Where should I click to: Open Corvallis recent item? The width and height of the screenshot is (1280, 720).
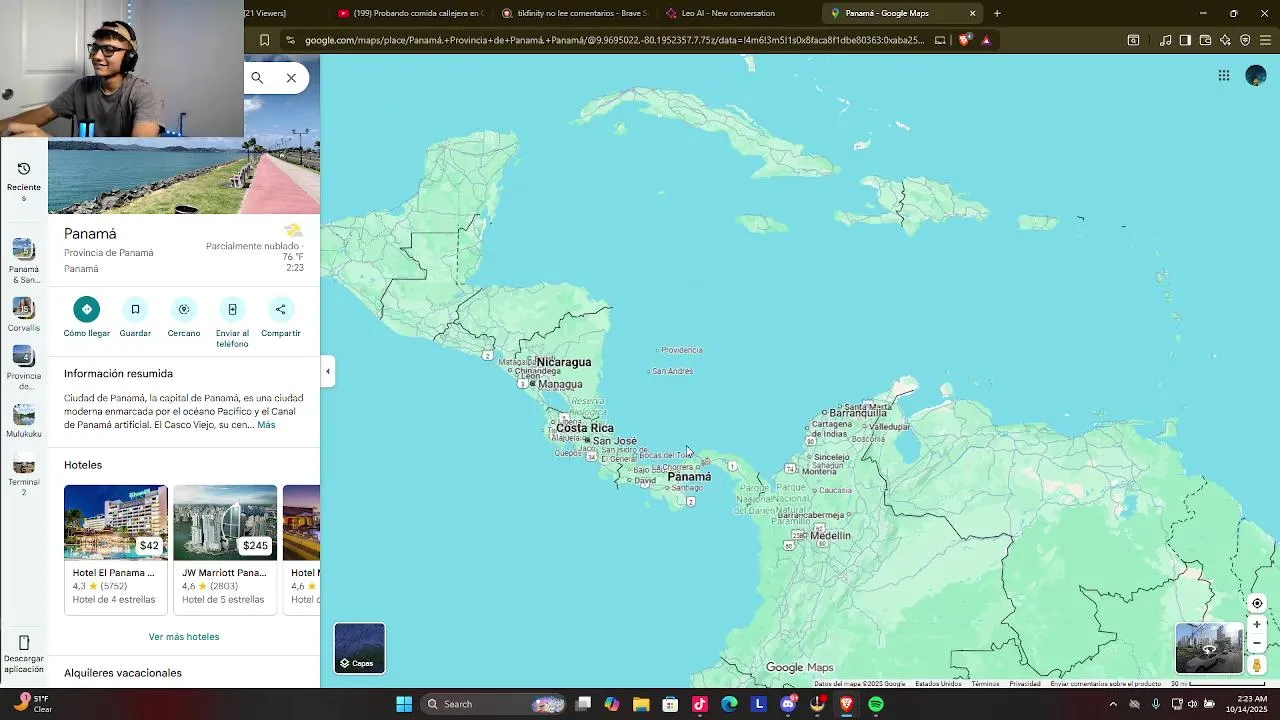point(24,315)
